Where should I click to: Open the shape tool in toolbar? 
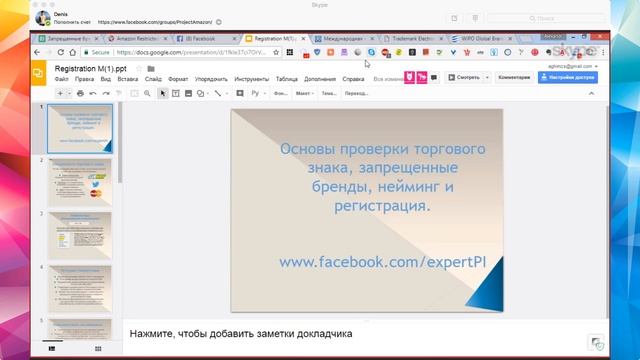click(200, 93)
